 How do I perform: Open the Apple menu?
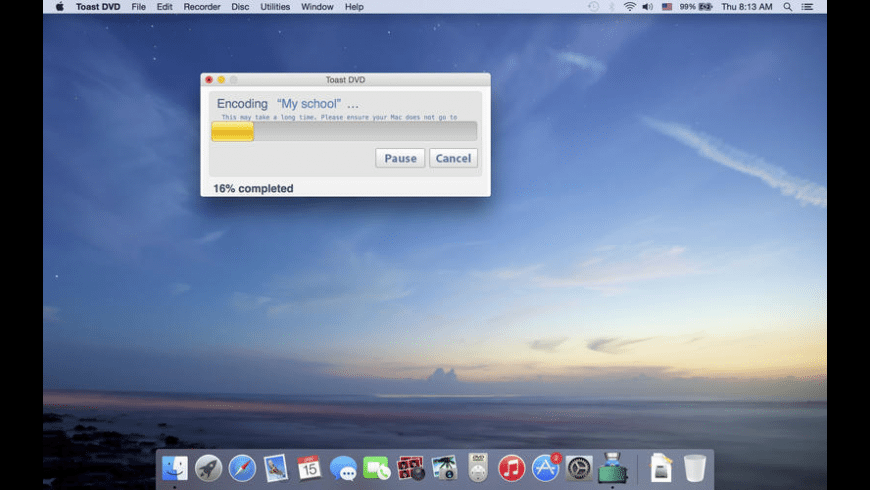tap(59, 7)
